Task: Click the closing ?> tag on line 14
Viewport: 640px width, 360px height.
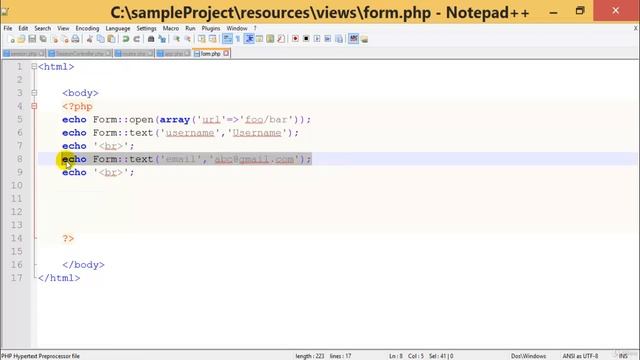Action: tap(68, 238)
